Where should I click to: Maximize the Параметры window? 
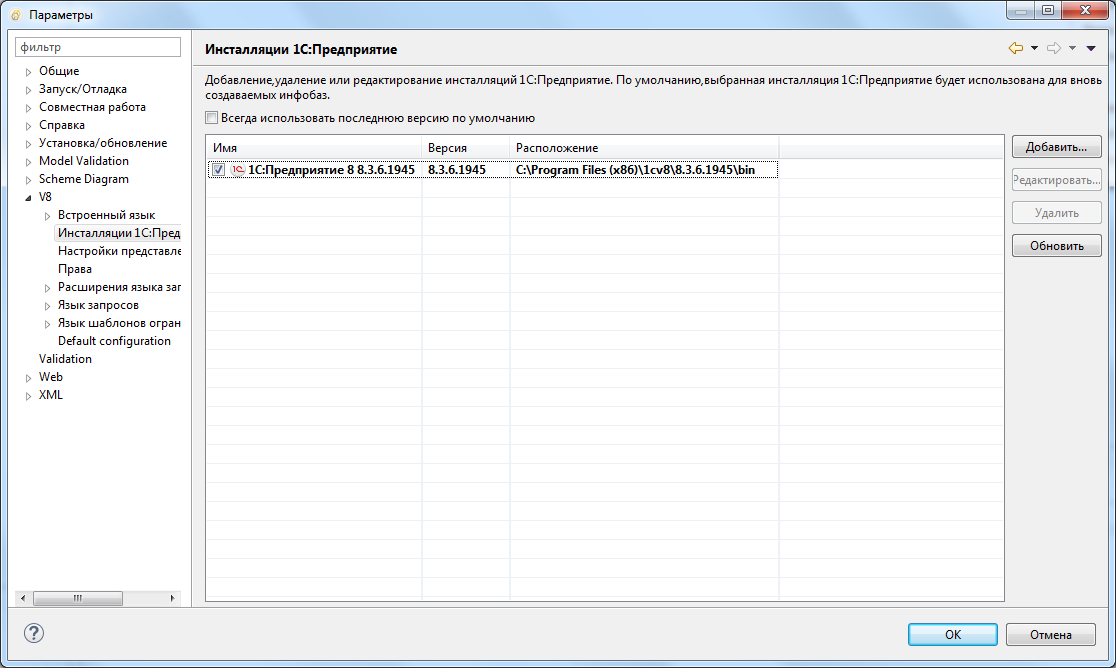tap(1048, 10)
